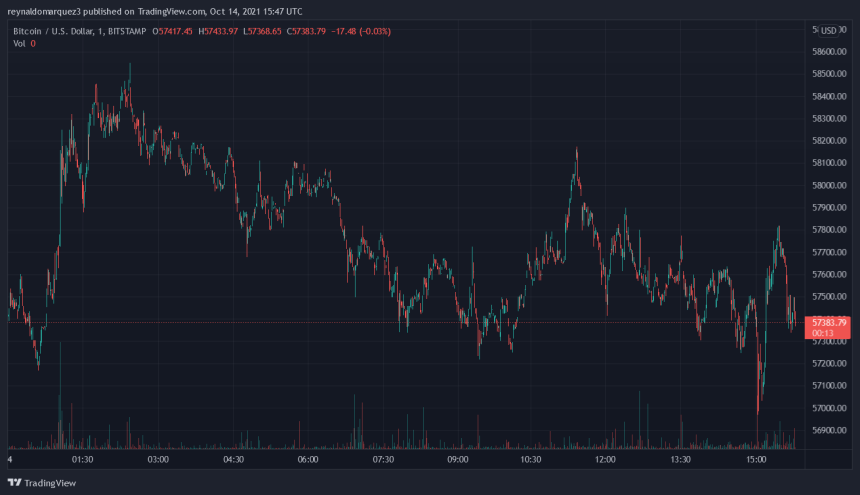Click the 58000.00 price axis label
This screenshot has width=860, height=495.
tap(830, 185)
